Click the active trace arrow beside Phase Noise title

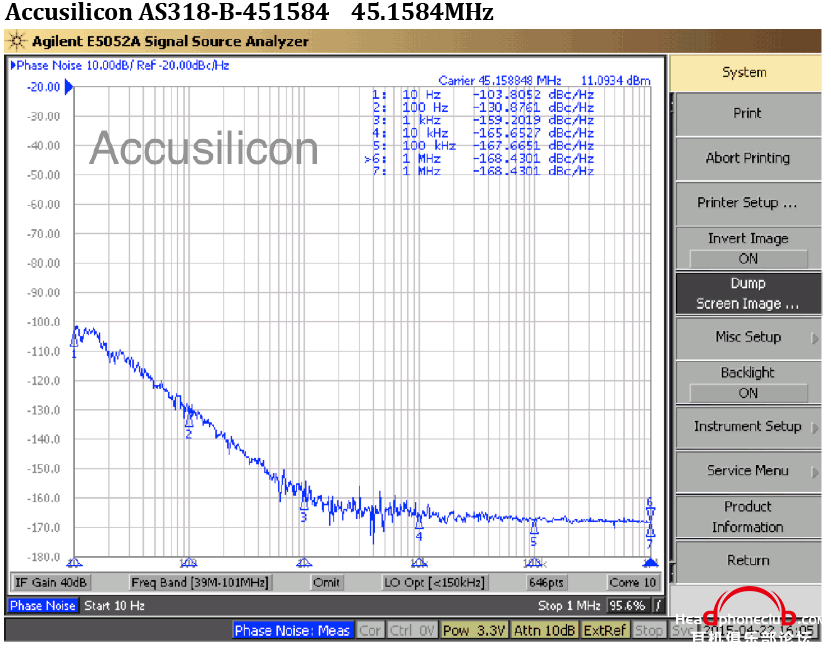pos(13,65)
